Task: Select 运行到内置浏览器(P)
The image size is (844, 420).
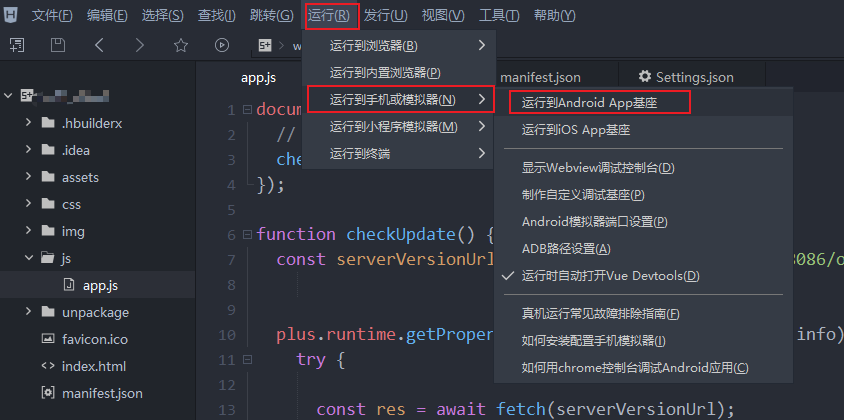Action: pos(398,72)
